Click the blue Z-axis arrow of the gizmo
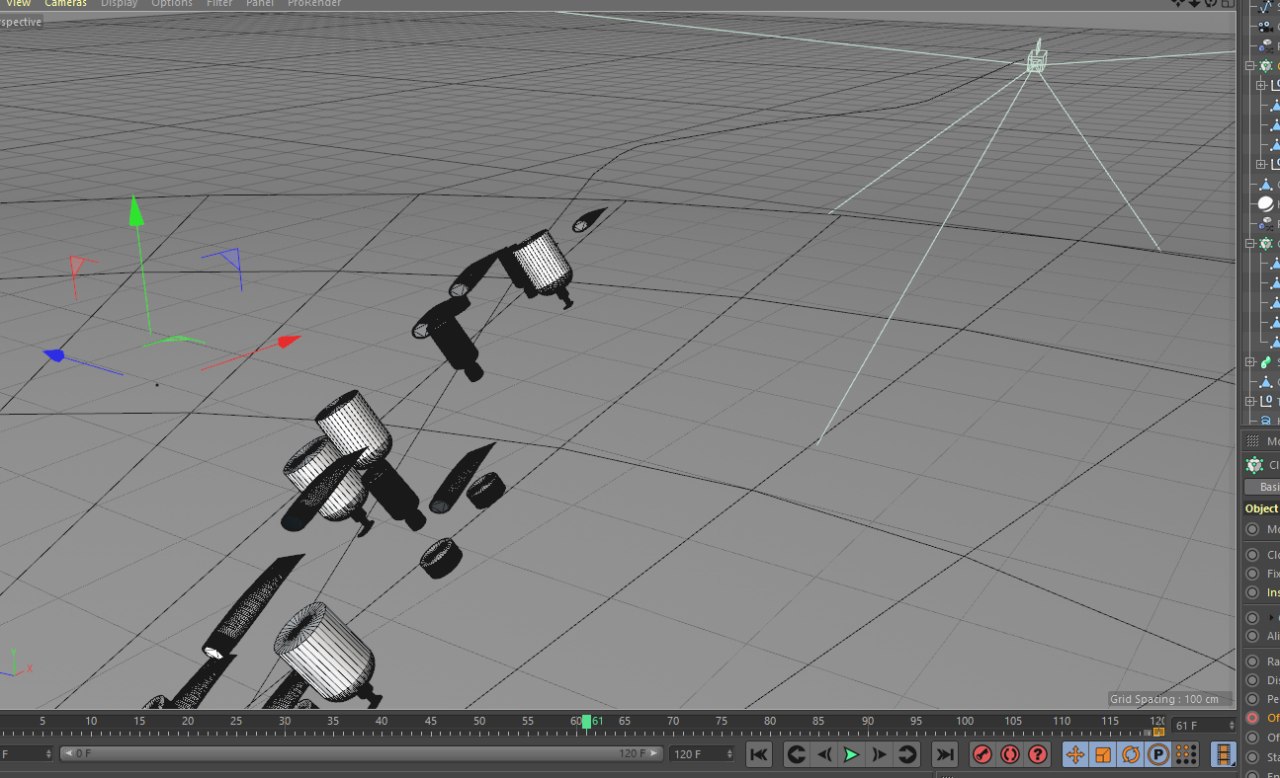Image resolution: width=1280 pixels, height=778 pixels. point(54,355)
